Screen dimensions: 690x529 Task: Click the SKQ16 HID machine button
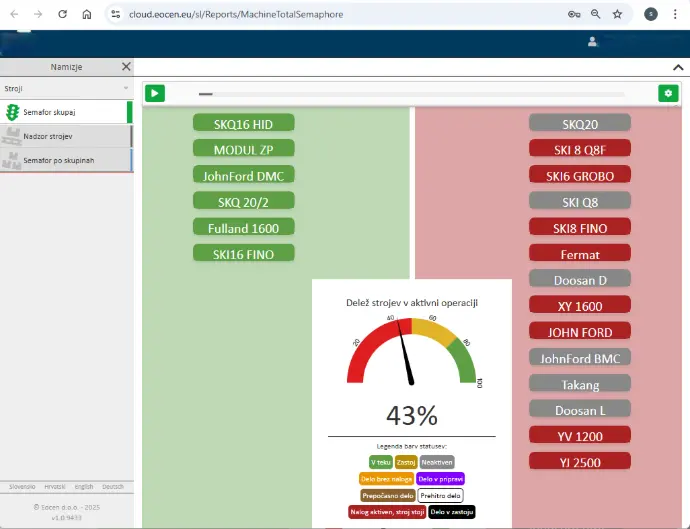coord(243,124)
